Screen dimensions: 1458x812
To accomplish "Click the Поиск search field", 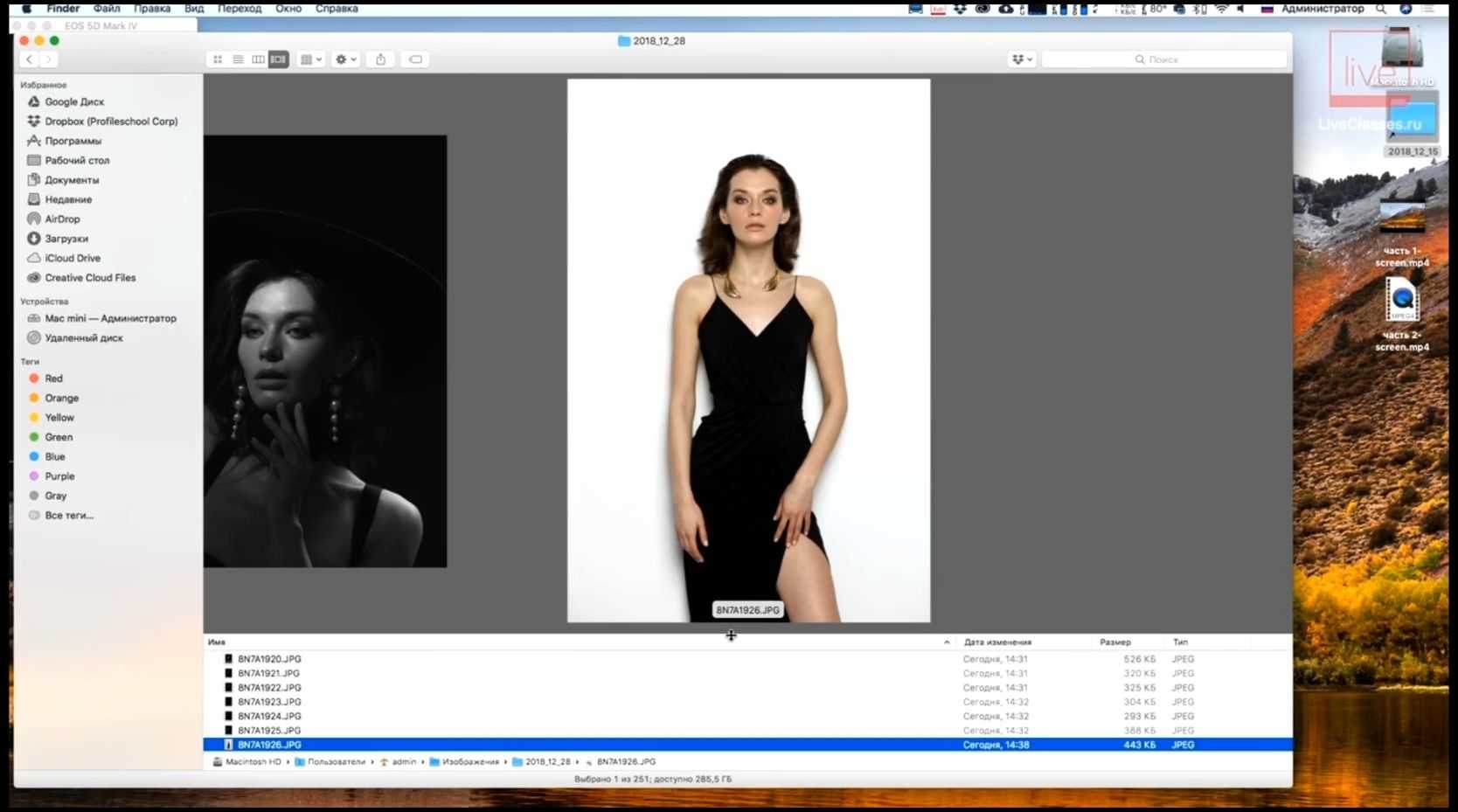I will click(x=1164, y=59).
